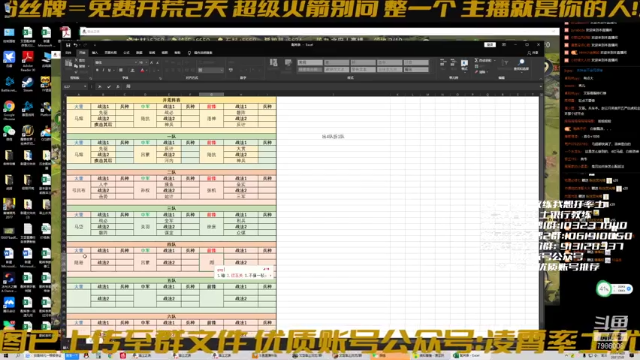The height and width of the screenshot is (360, 640).
Task: Click the Share button
Action: click(x=533, y=53)
